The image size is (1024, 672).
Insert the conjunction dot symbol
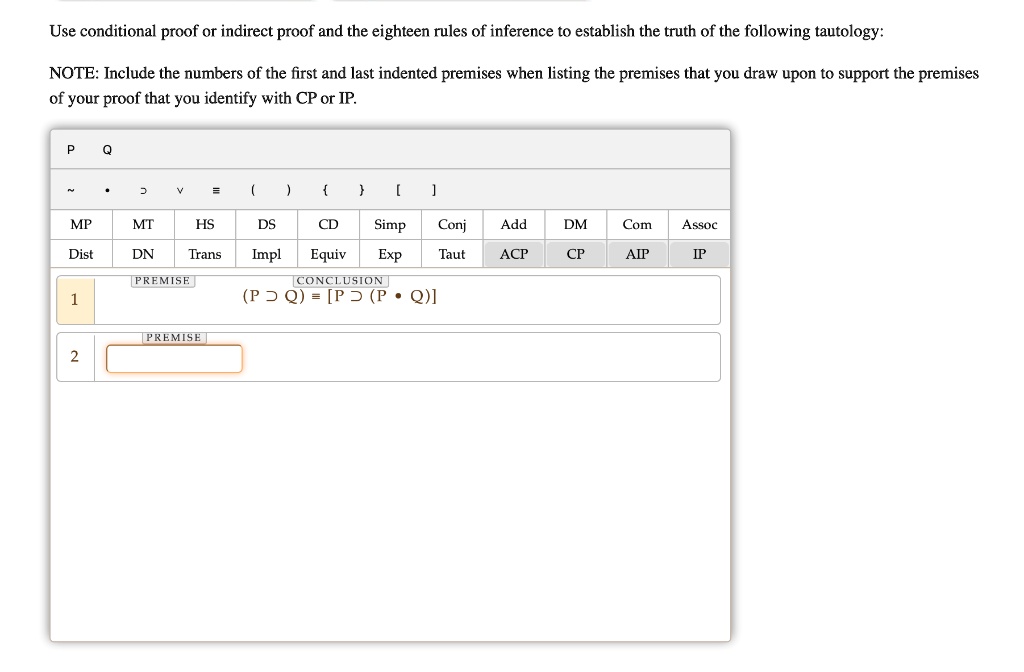(107, 190)
